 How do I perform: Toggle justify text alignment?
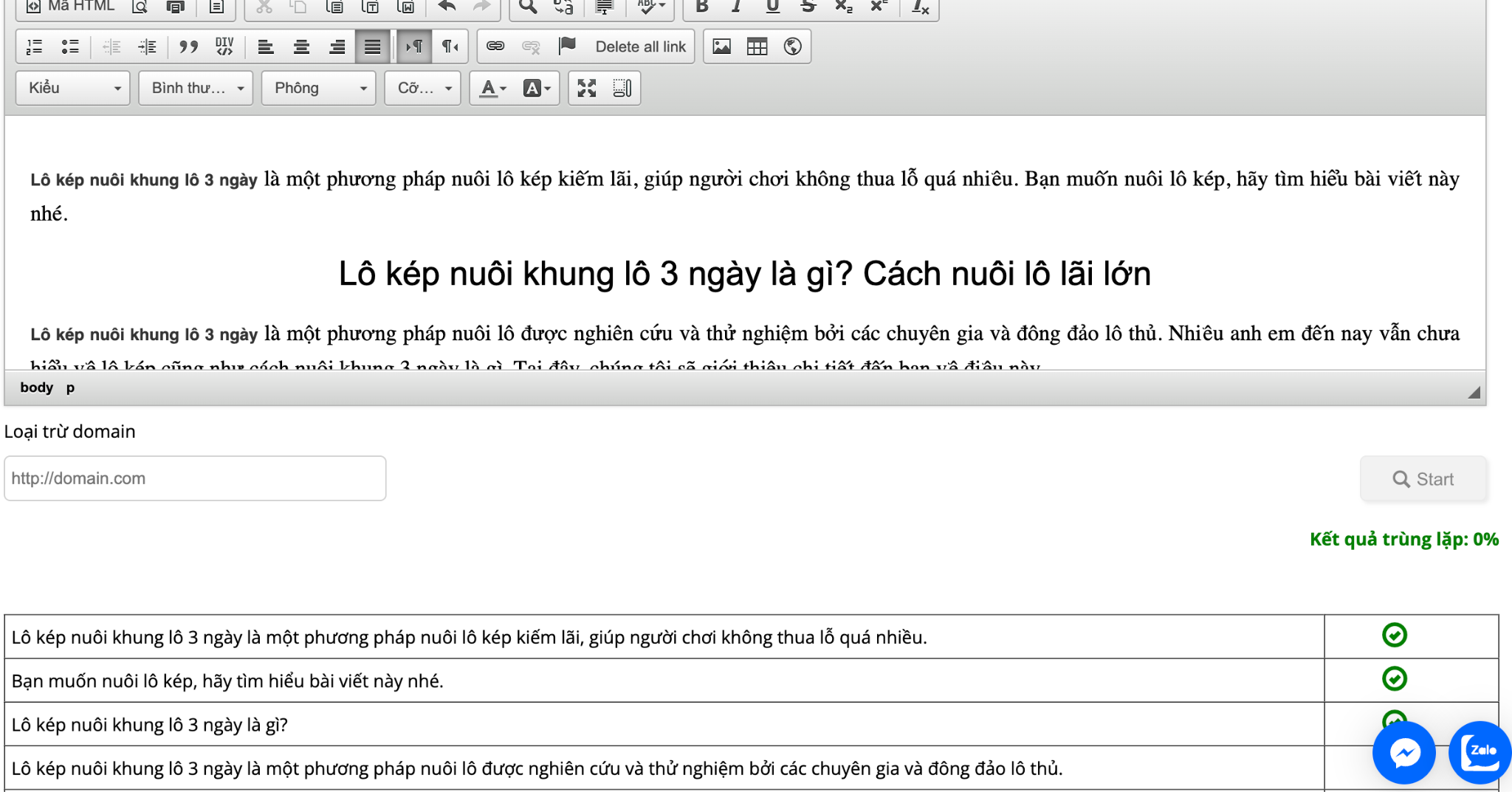click(x=372, y=47)
